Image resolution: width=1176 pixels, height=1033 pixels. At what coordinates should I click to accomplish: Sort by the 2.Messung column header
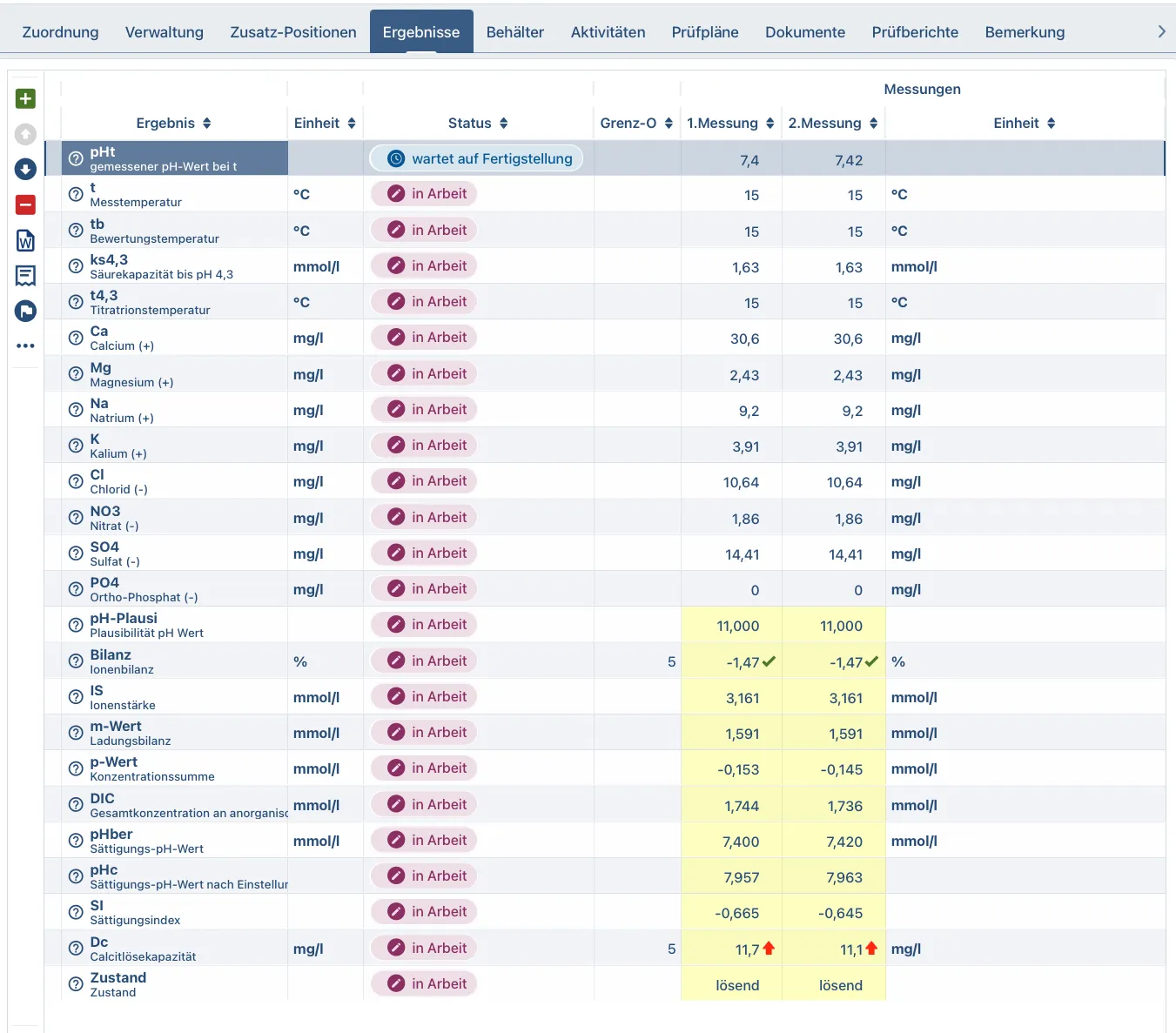[x=833, y=124]
